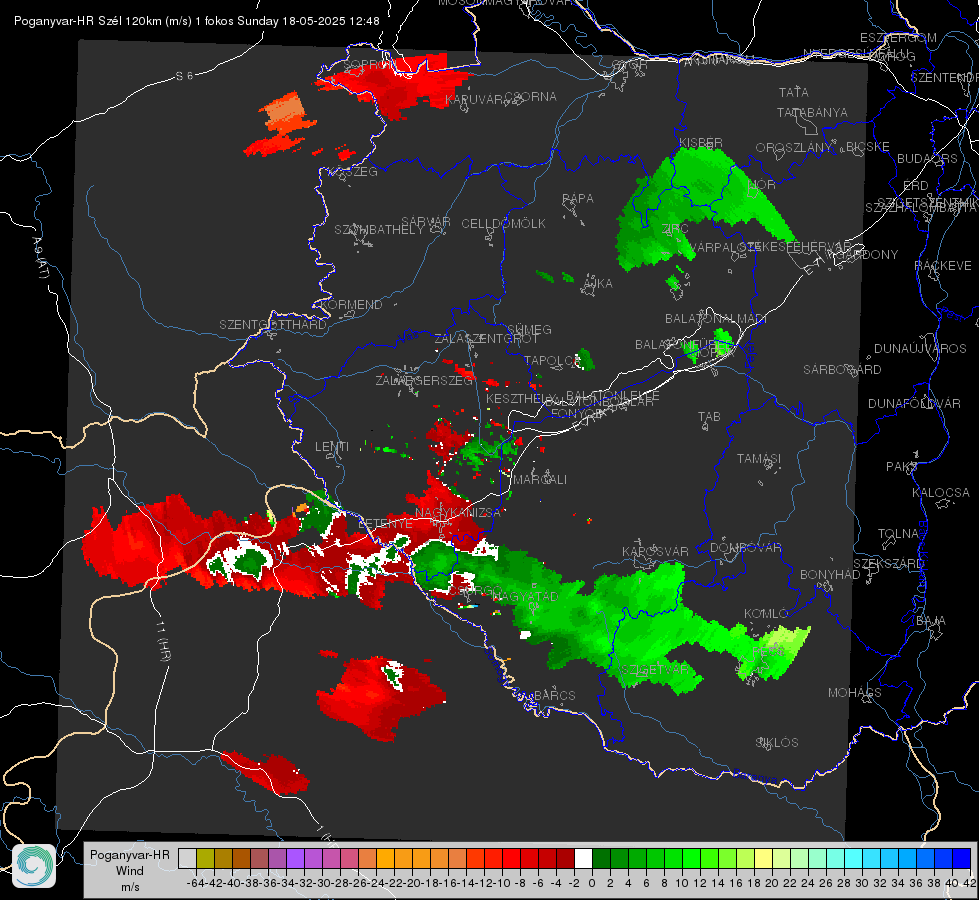This screenshot has width=979, height=900.
Task: Click the MOHACS city label
Action: 855,693
